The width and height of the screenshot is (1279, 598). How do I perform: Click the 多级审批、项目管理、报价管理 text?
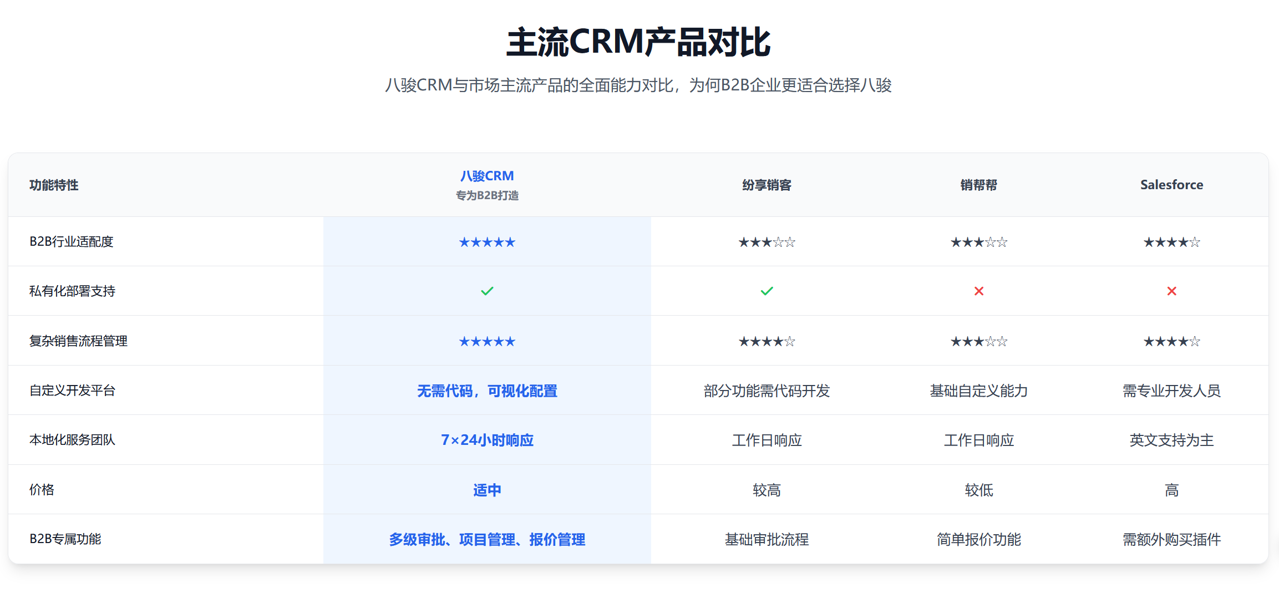(487, 539)
